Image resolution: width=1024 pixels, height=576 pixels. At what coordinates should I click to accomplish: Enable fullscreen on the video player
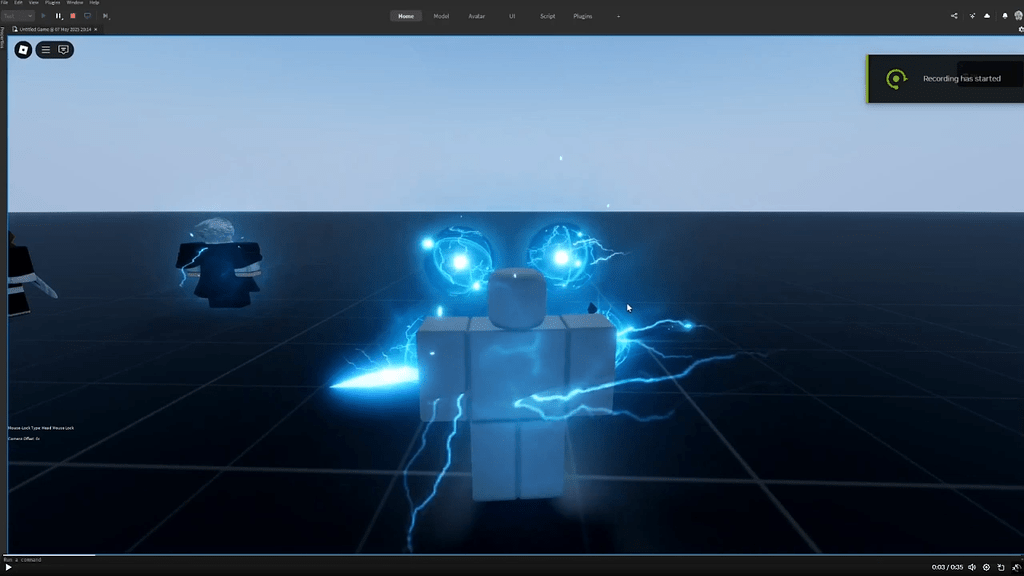click(1016, 567)
